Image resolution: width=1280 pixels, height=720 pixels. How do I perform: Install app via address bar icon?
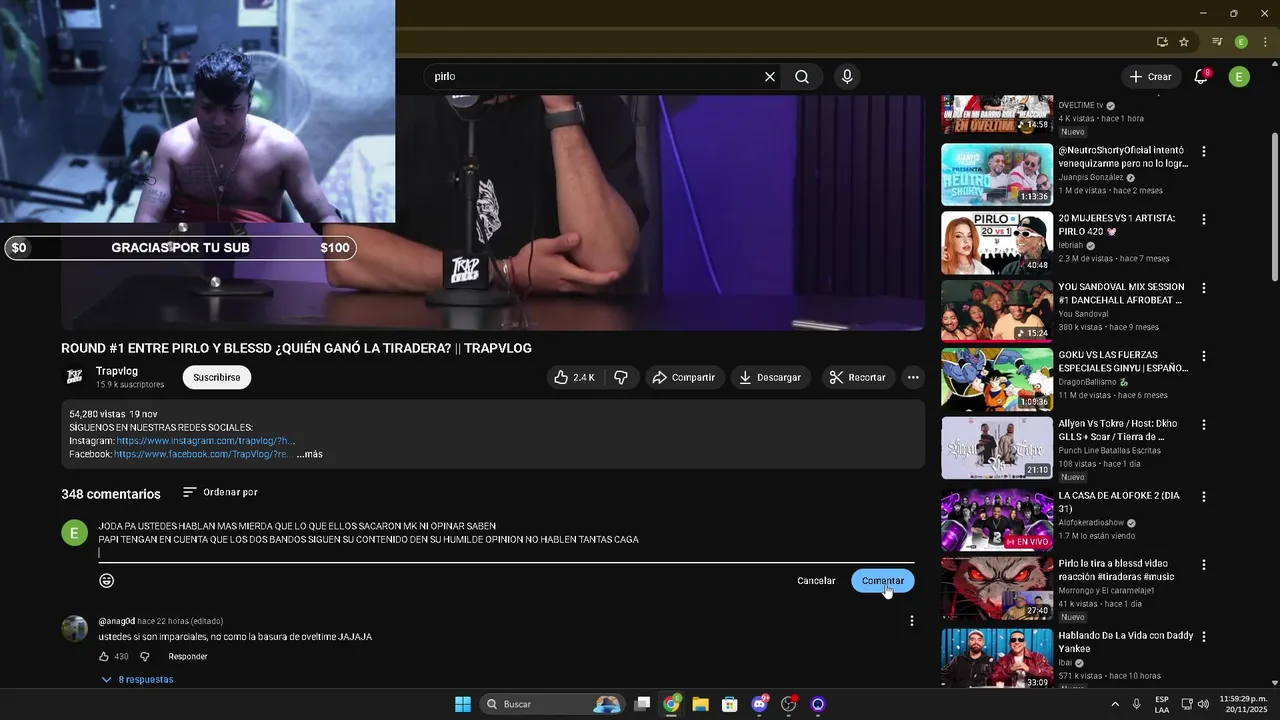click(1162, 42)
